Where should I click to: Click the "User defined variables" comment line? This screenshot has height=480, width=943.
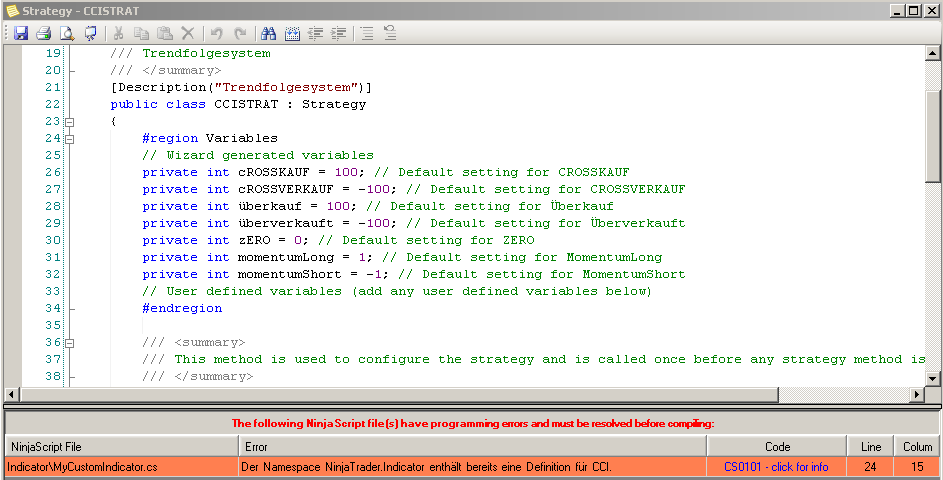tap(397, 291)
